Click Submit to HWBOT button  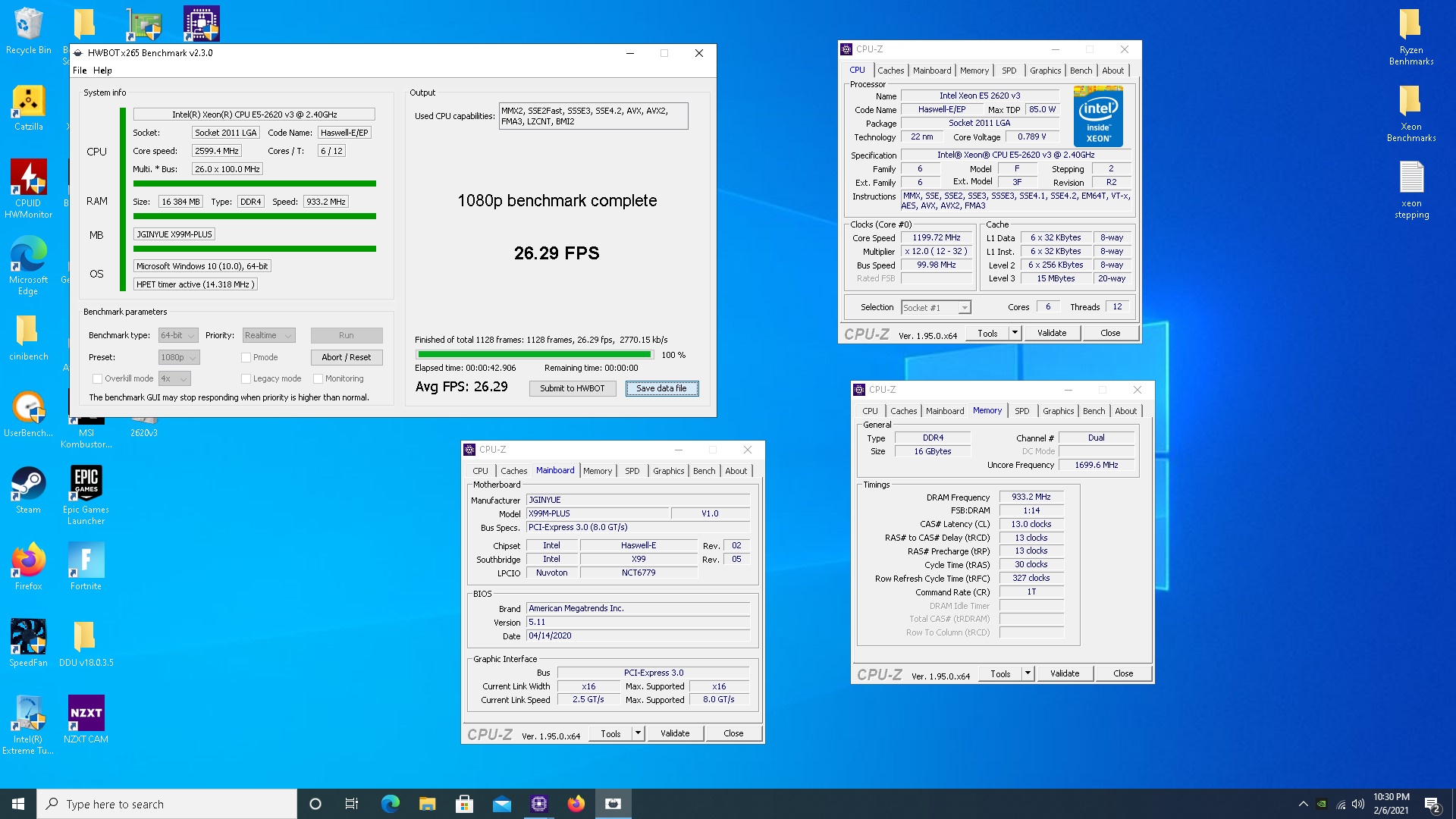click(573, 388)
